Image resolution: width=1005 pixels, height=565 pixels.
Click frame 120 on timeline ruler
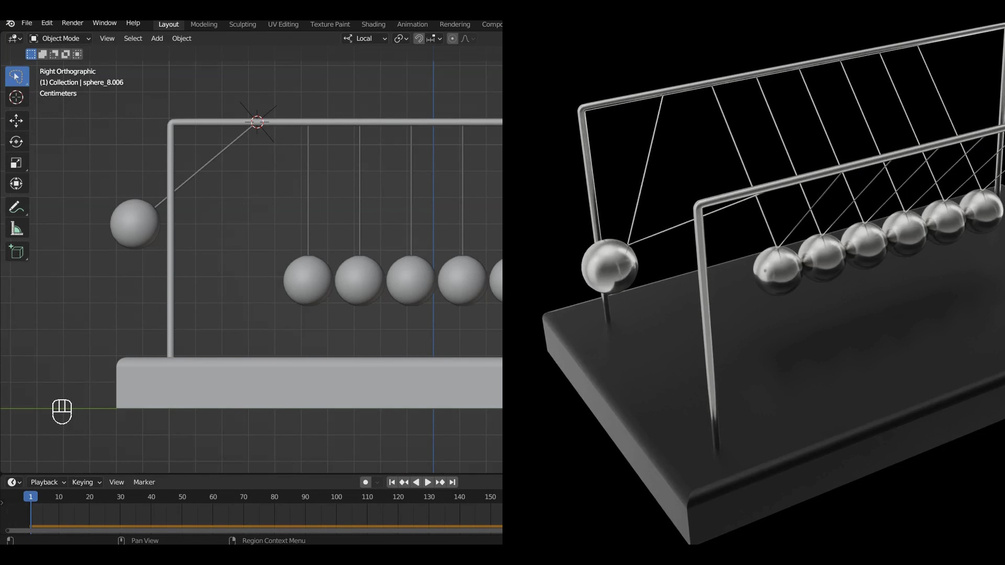398,497
